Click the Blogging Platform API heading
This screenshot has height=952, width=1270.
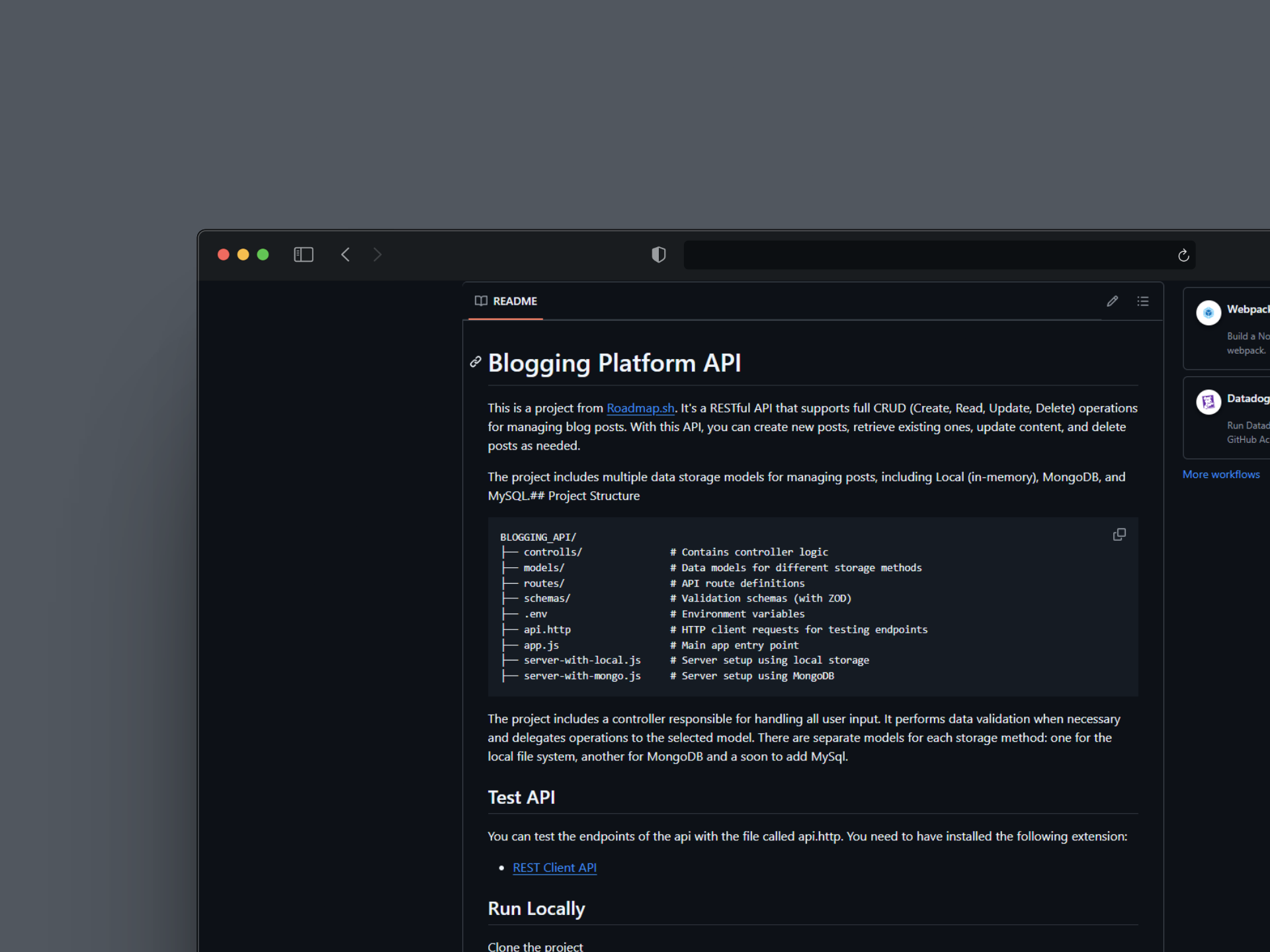(x=614, y=364)
